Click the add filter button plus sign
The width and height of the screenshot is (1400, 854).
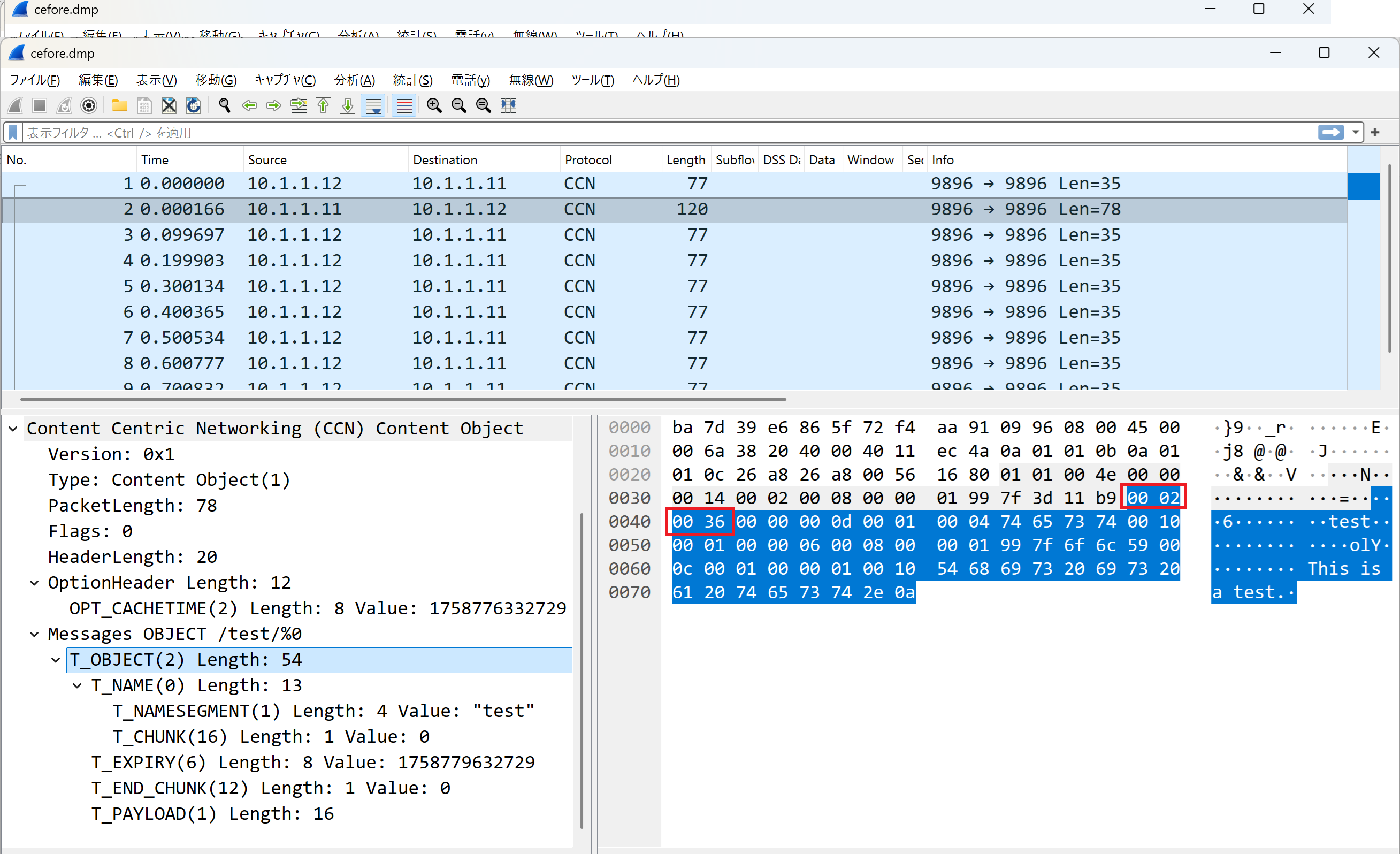click(x=1375, y=132)
